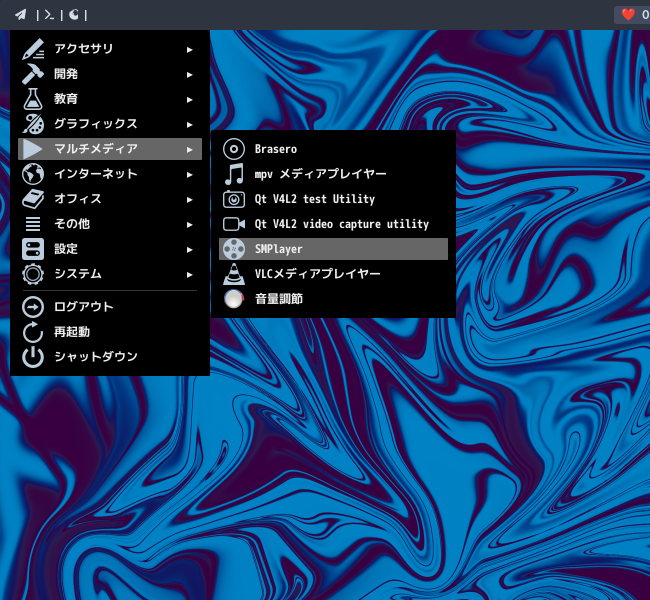
Task: Click the アクセサリ pencil icon
Action: [x=33, y=49]
